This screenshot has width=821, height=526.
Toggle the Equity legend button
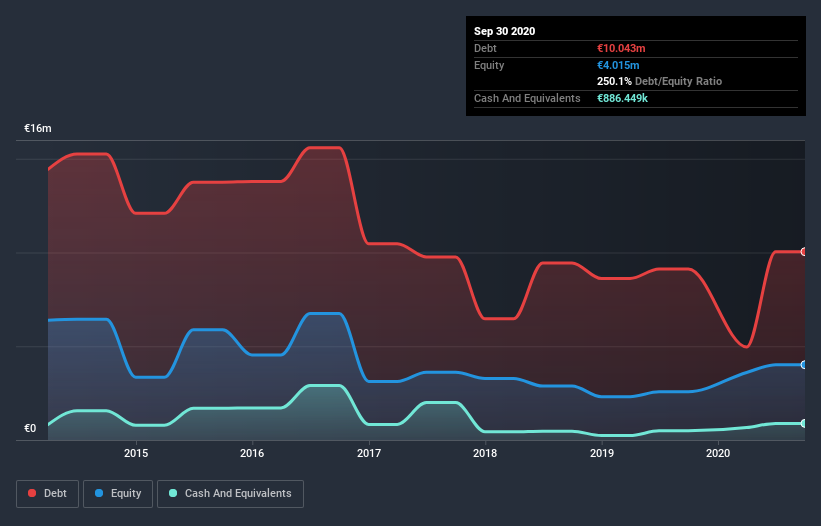(118, 494)
